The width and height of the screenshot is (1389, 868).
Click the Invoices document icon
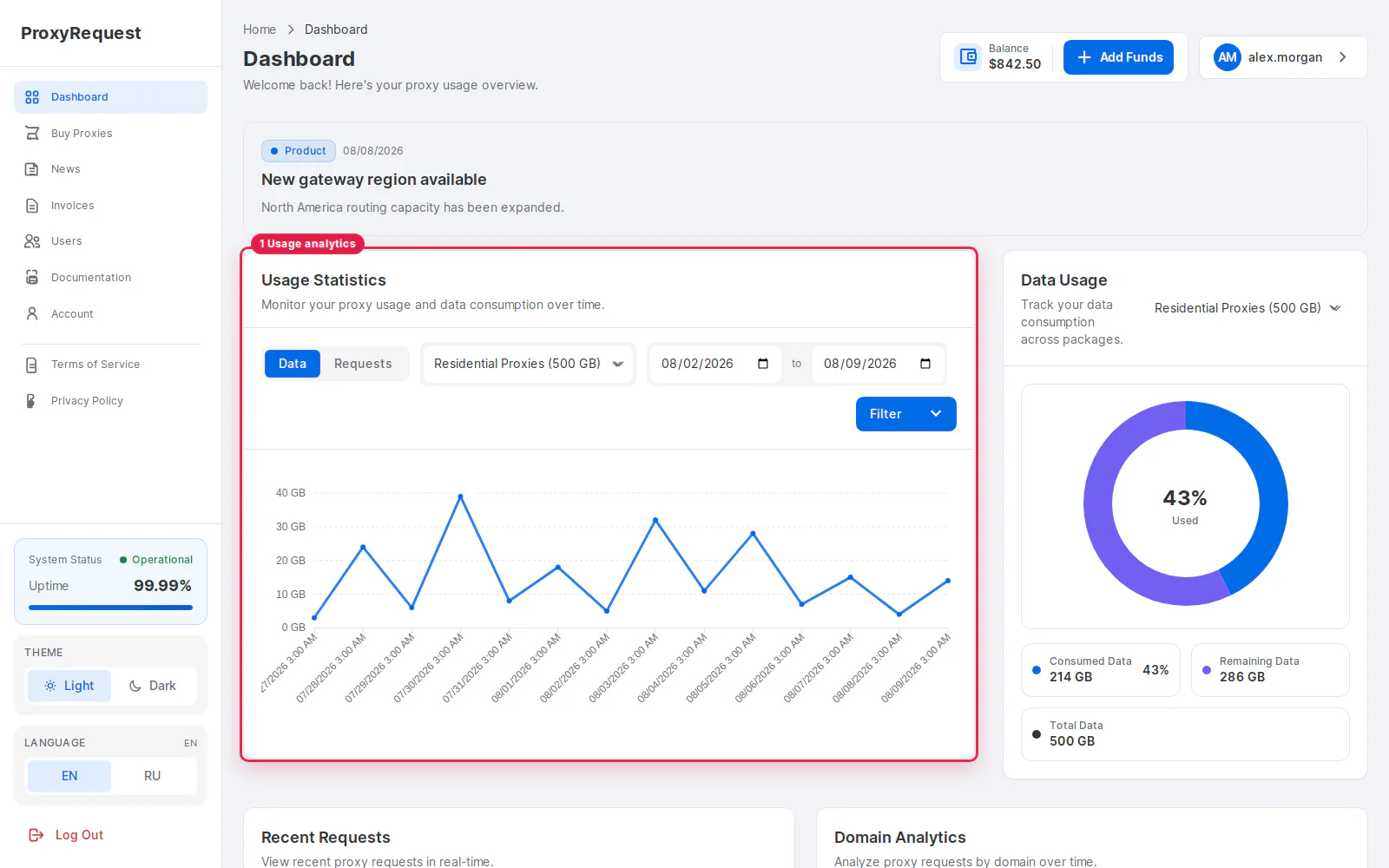pos(32,206)
